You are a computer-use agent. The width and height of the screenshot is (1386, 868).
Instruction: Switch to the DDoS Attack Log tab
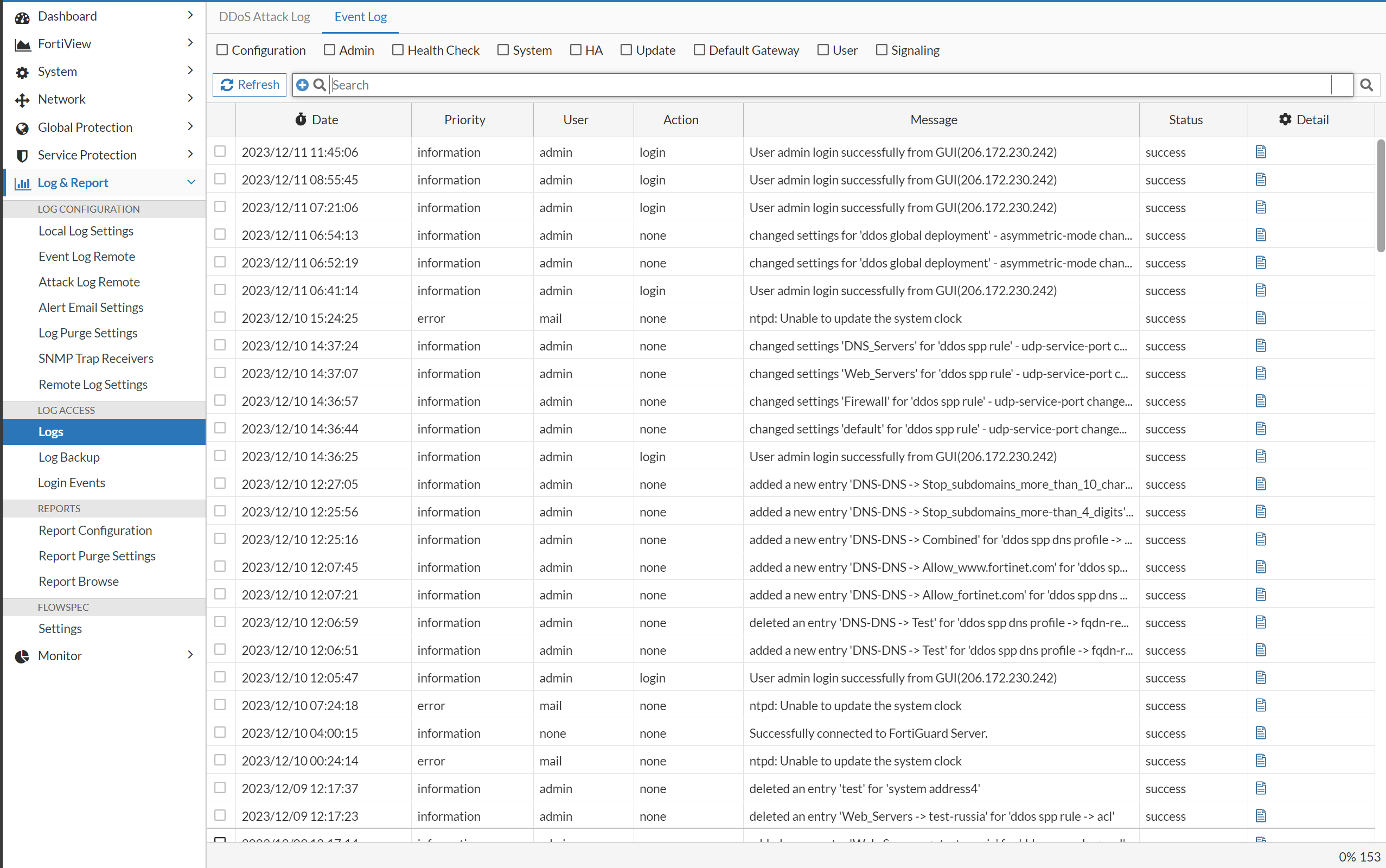pyautogui.click(x=264, y=17)
